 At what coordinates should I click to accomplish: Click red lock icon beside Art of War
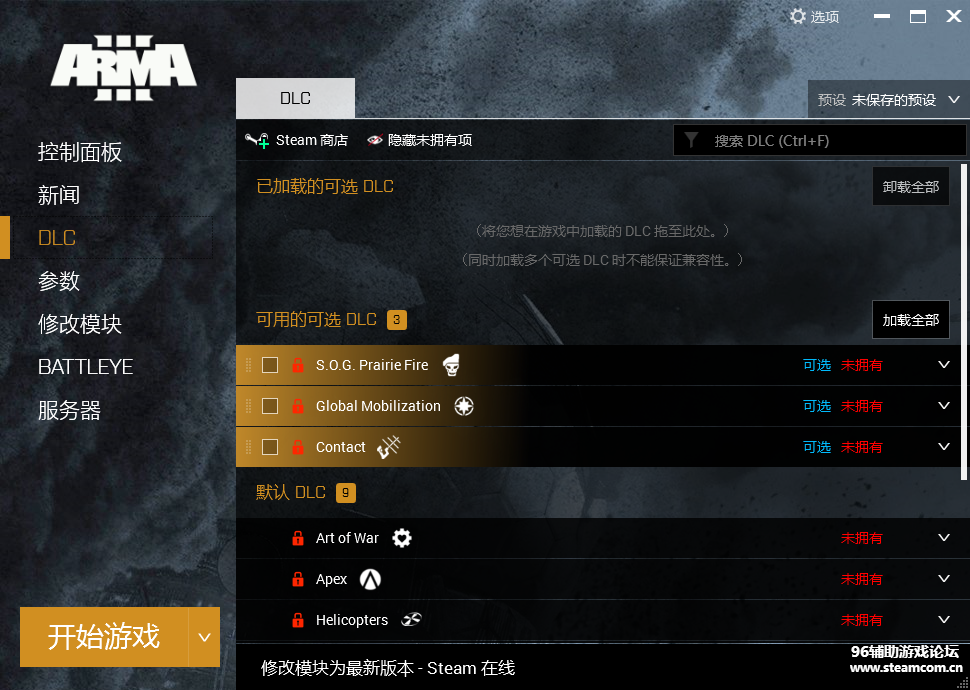[x=298, y=538]
